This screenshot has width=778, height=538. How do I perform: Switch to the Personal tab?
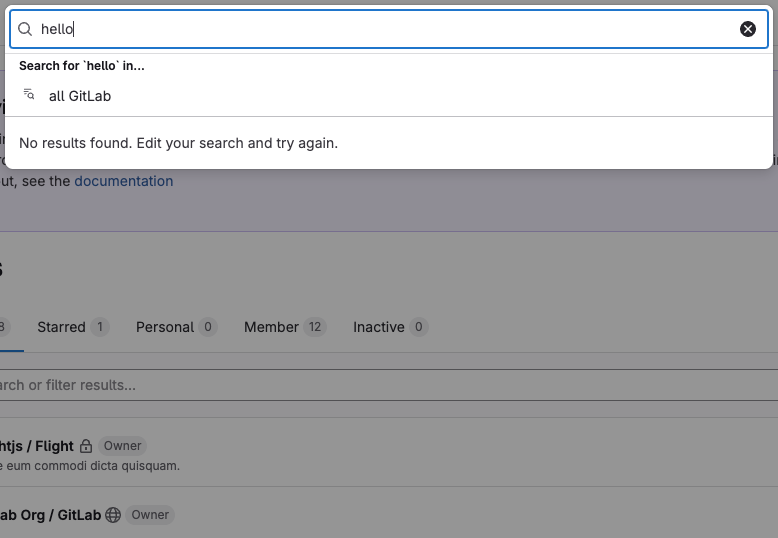(x=176, y=327)
